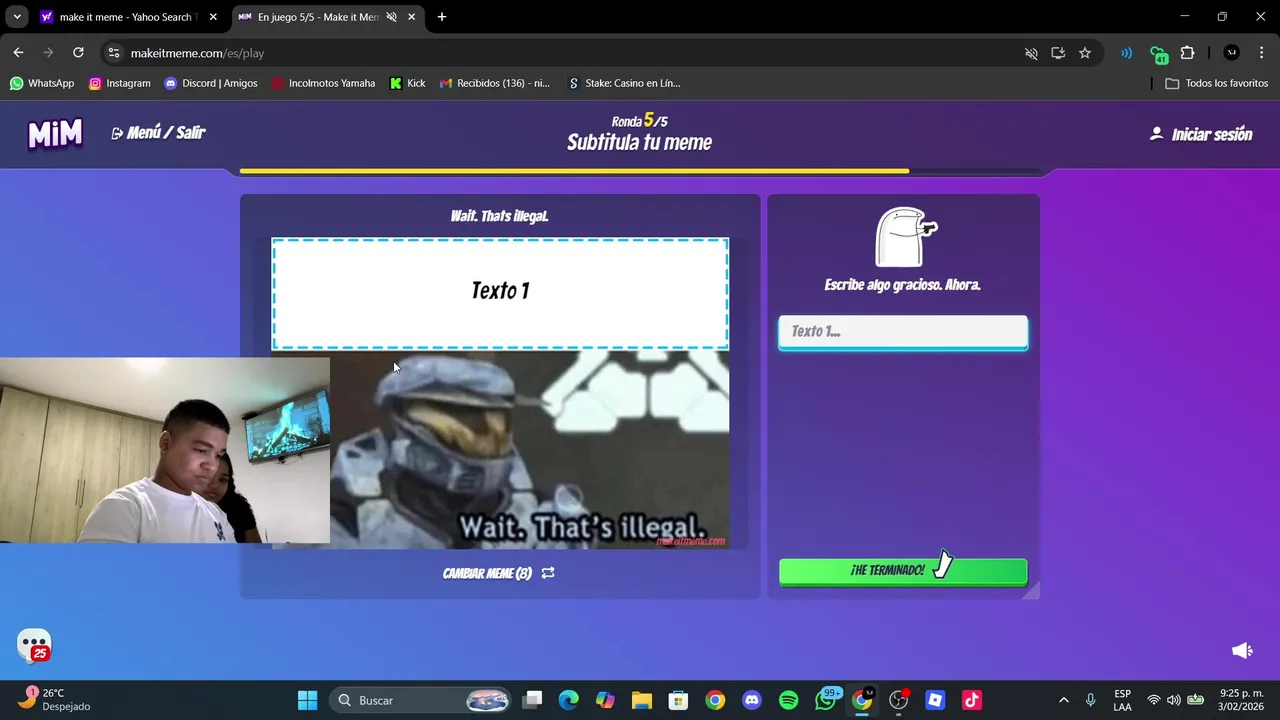Open the Chrome three-dot menu
The width and height of the screenshot is (1280, 720).
(x=1261, y=53)
